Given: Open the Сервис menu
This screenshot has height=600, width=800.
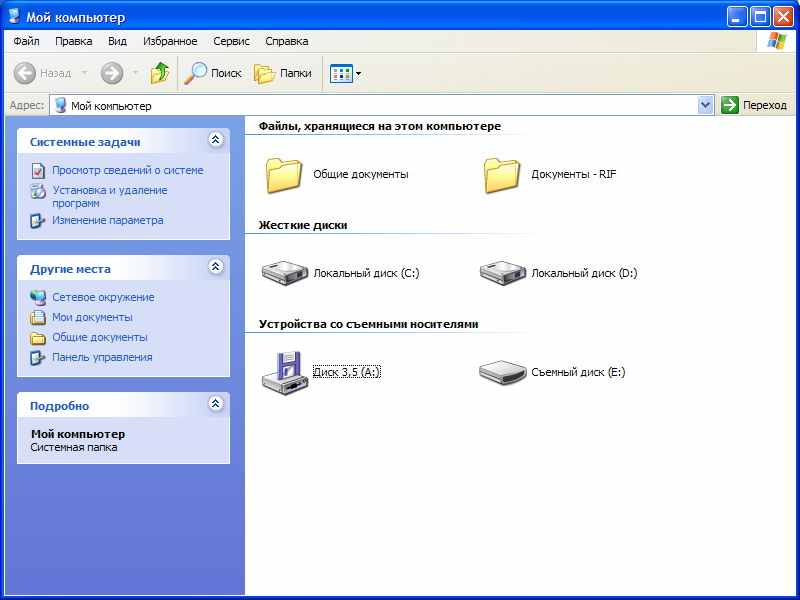Looking at the screenshot, I should click(x=231, y=41).
